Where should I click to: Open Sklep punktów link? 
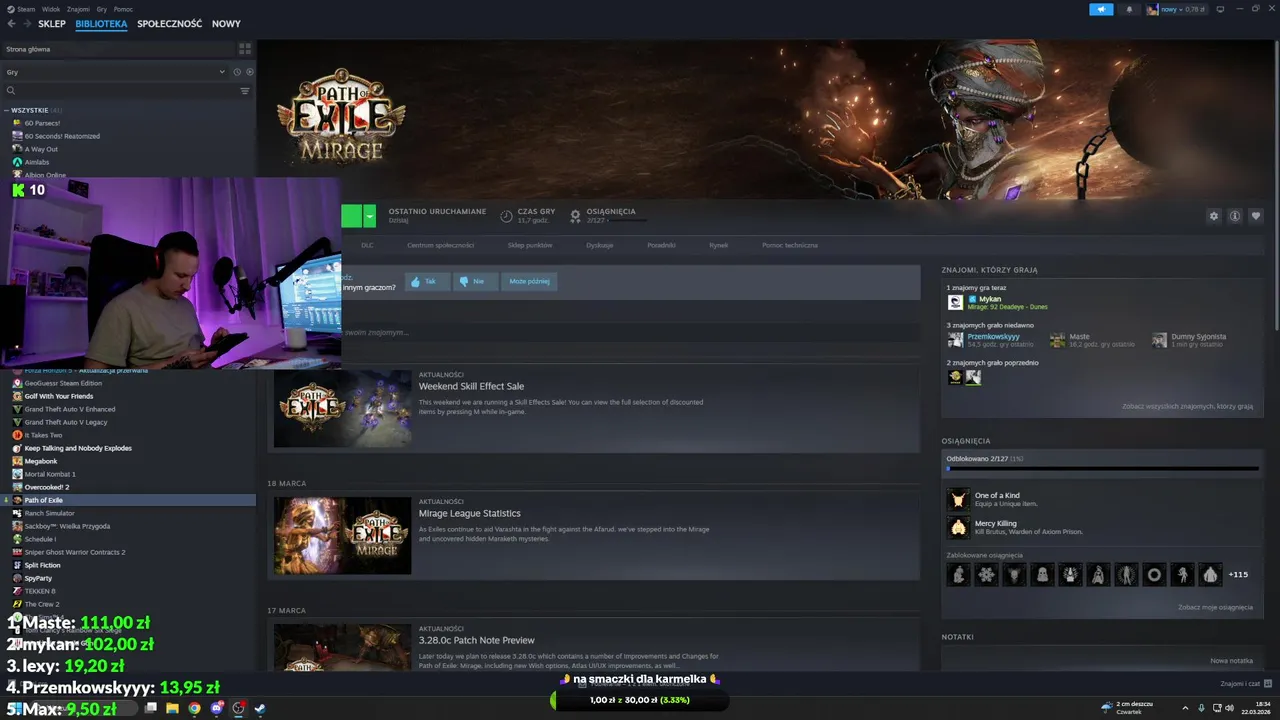coord(529,245)
